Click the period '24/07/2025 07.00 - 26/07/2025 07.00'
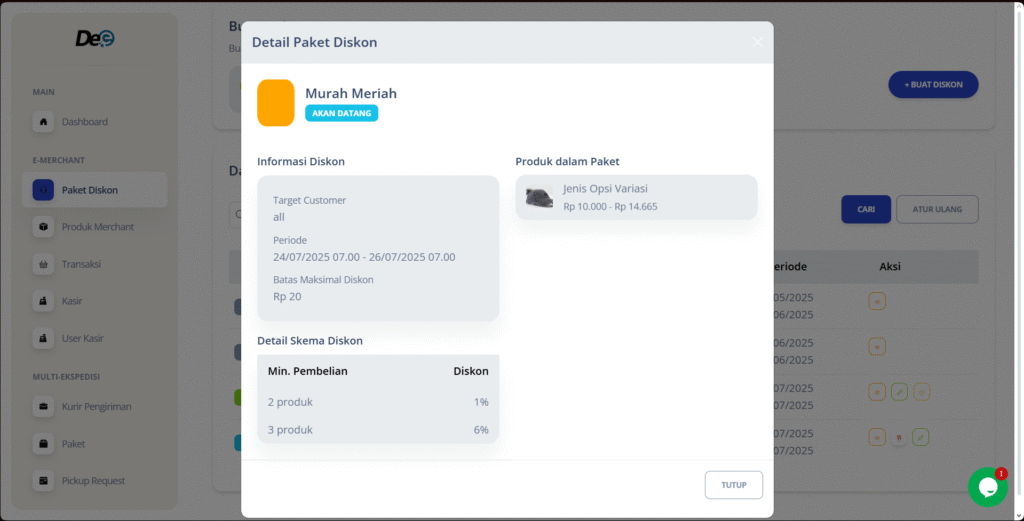Image resolution: width=1024 pixels, height=521 pixels. coord(364,257)
